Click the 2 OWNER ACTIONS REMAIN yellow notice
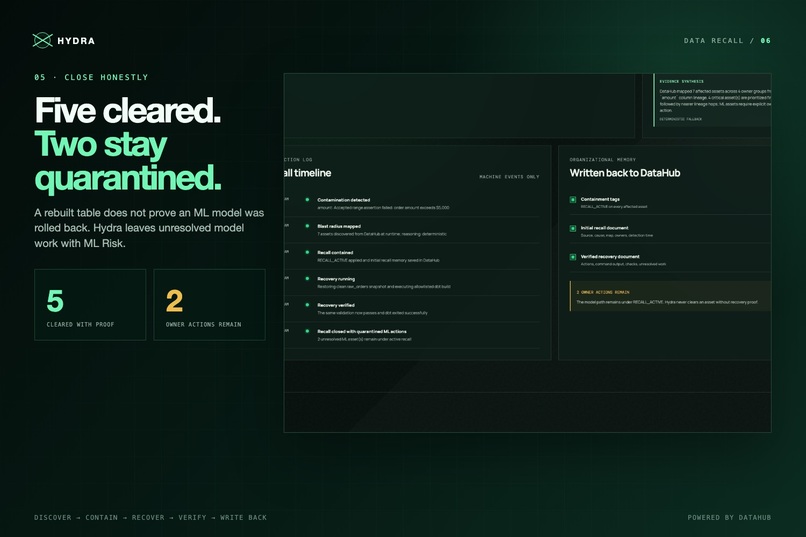 point(670,297)
